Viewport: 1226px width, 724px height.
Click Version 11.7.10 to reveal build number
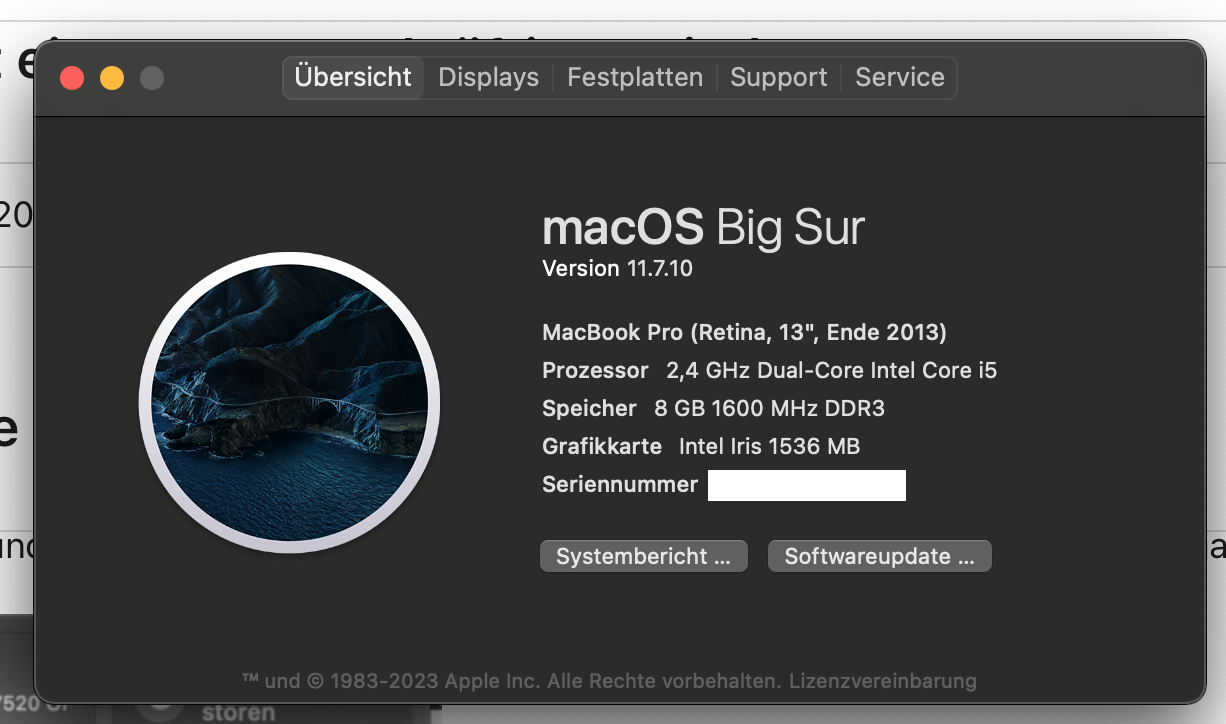point(617,268)
